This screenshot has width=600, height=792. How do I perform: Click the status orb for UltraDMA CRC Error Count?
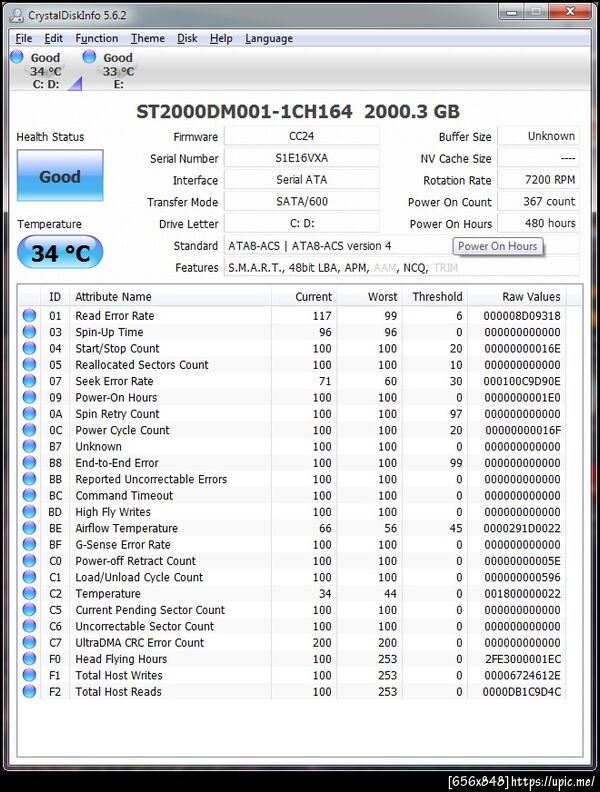pos(29,642)
